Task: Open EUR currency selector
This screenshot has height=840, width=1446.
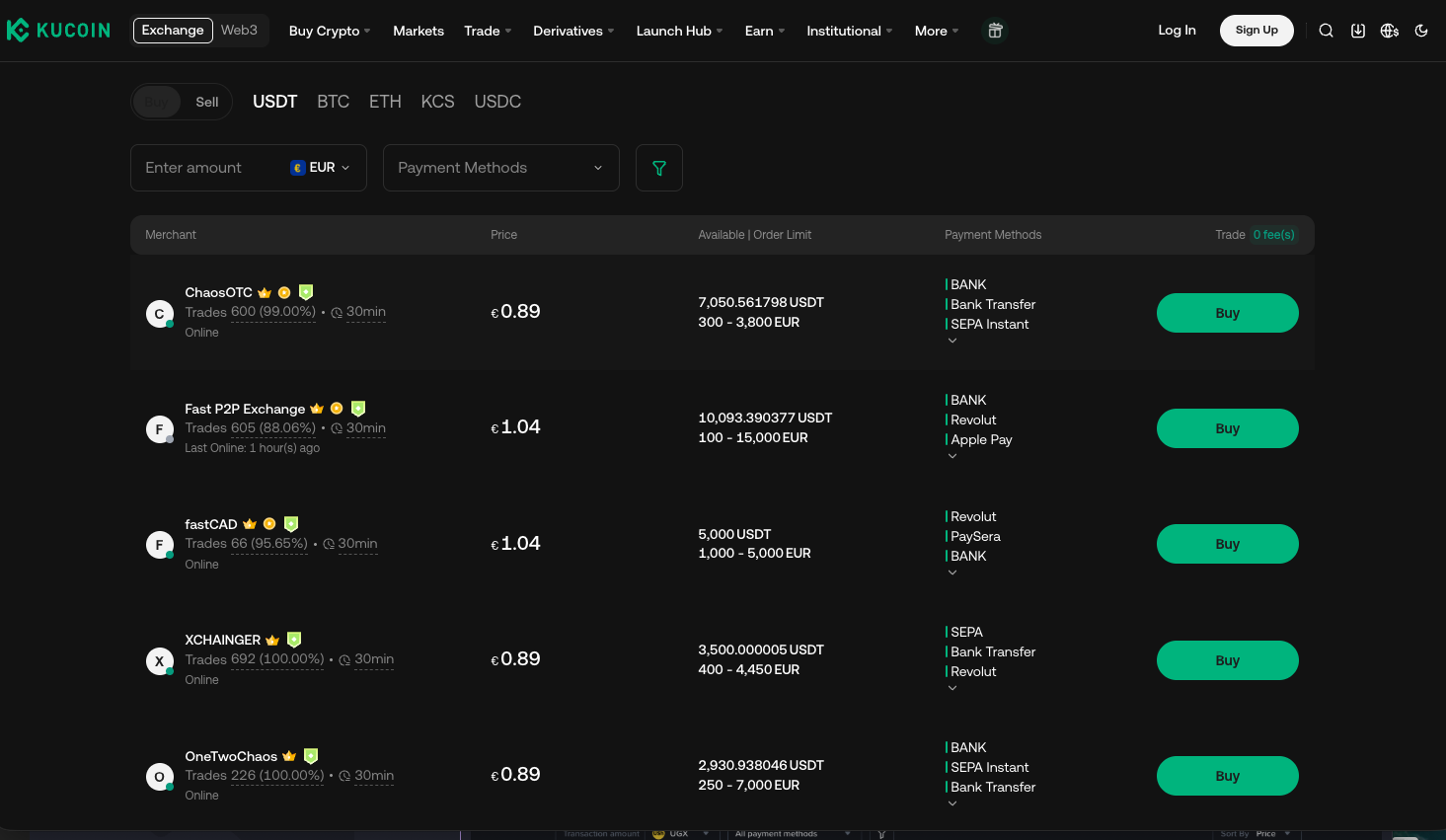Action: tap(320, 168)
